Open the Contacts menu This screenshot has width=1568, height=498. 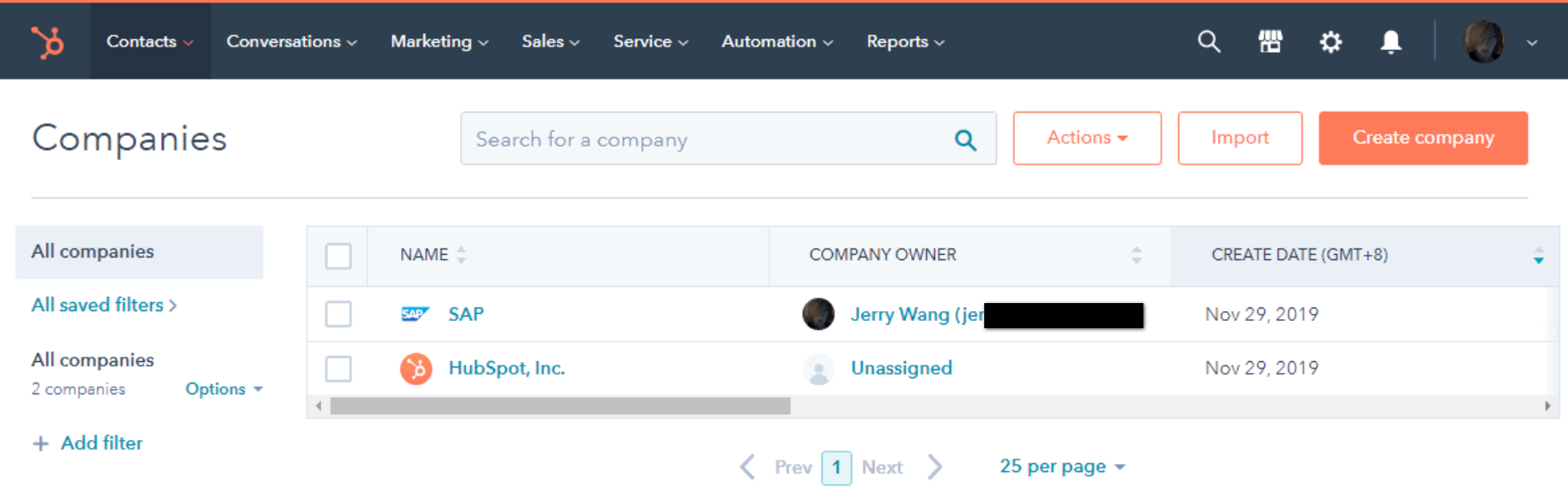click(x=149, y=42)
